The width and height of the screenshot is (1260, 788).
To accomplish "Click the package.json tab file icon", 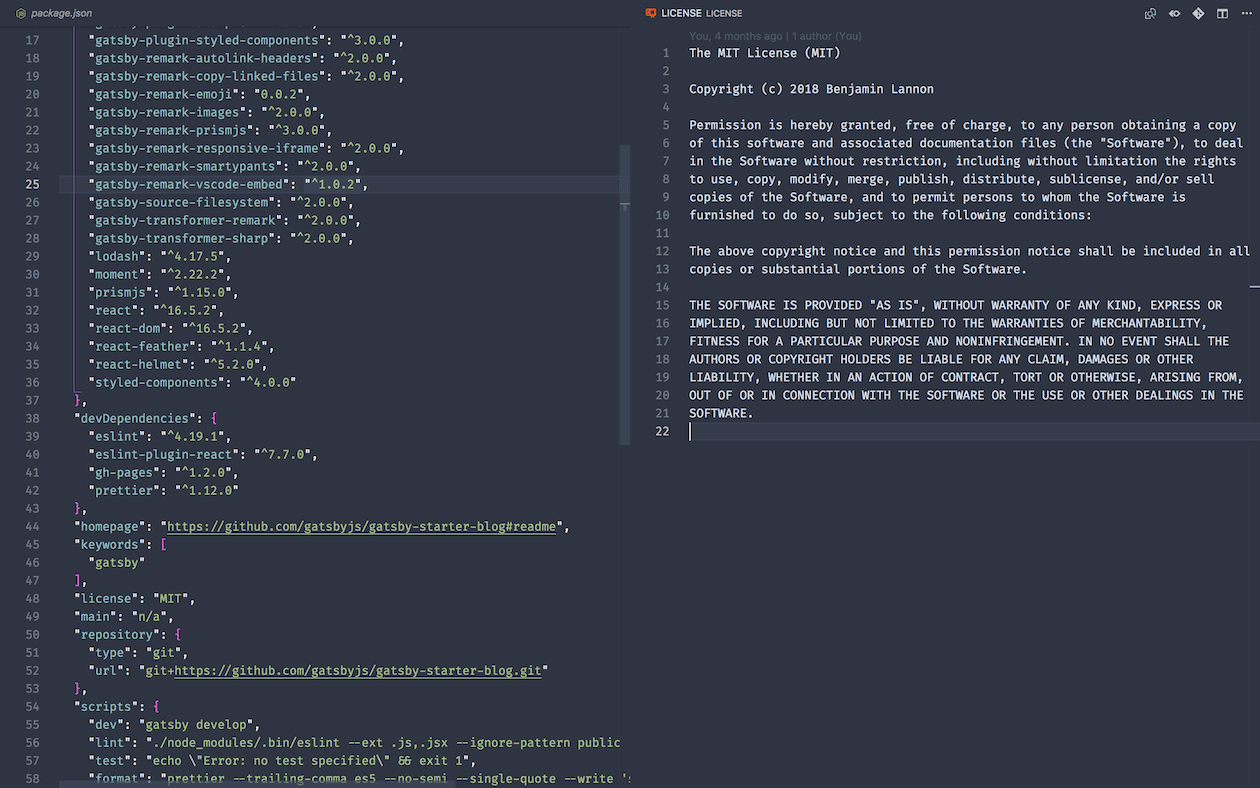I will [21, 13].
